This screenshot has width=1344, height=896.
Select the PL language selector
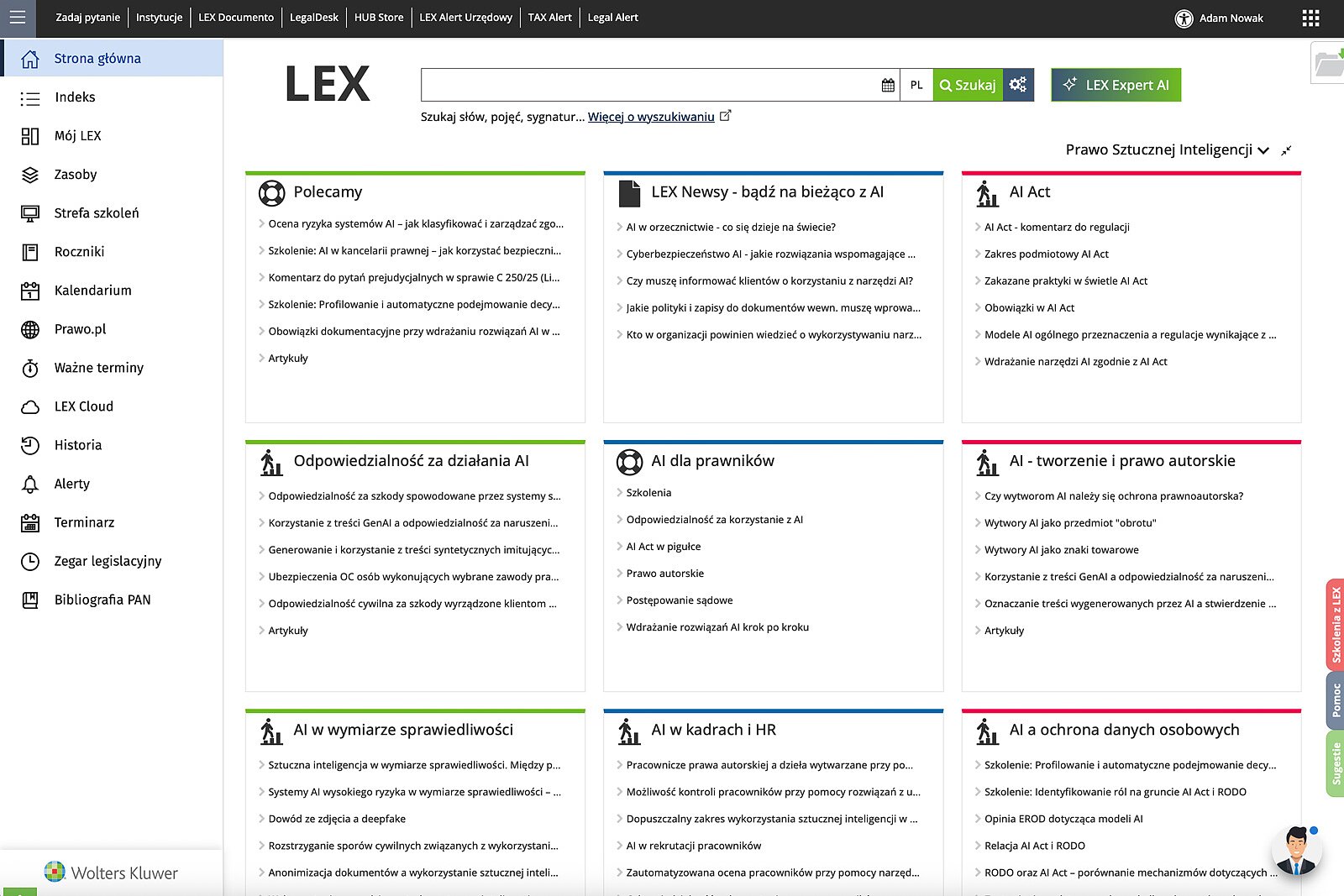click(916, 85)
